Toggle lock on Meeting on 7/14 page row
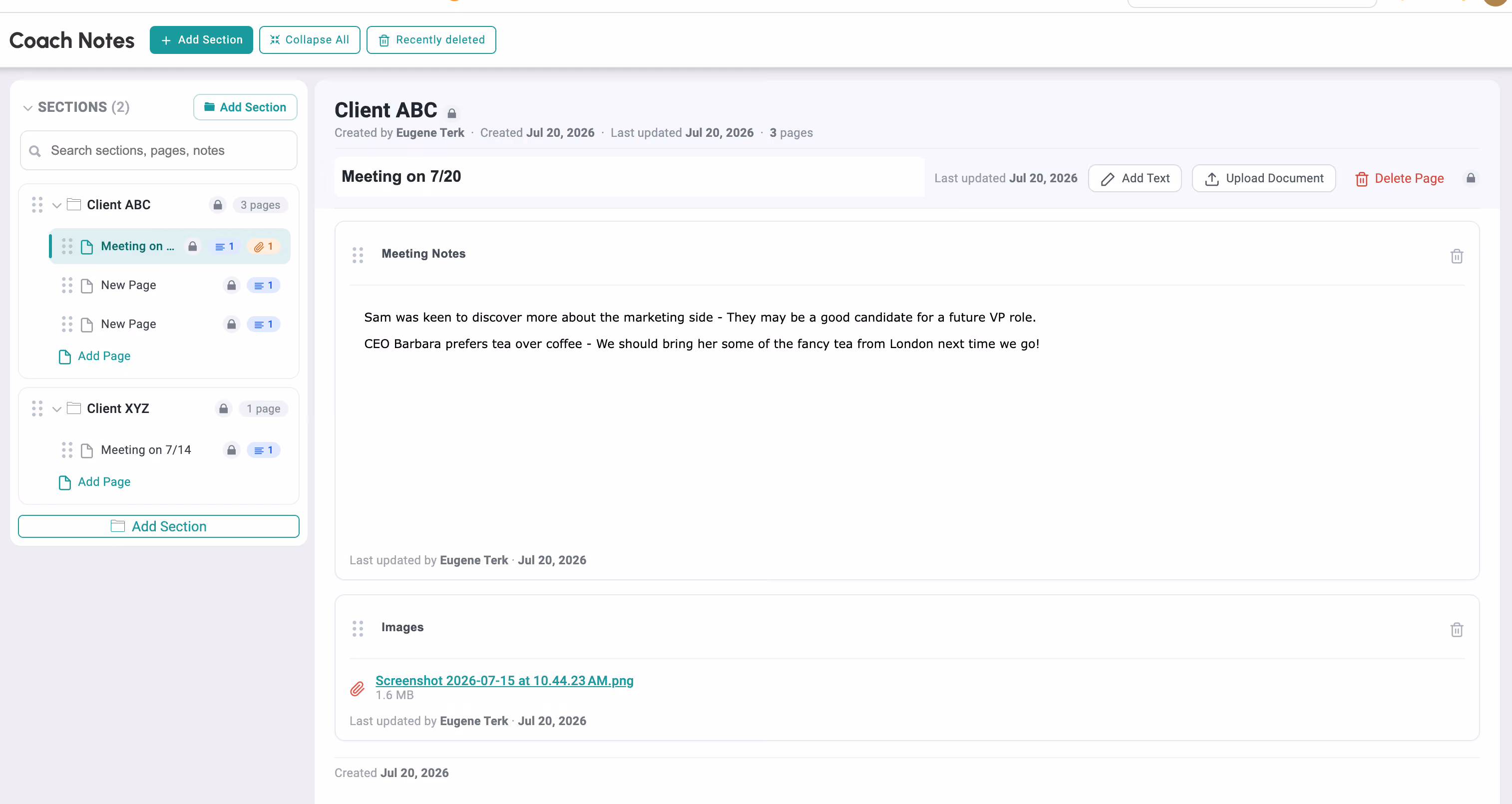The width and height of the screenshot is (1512, 804). point(231,450)
